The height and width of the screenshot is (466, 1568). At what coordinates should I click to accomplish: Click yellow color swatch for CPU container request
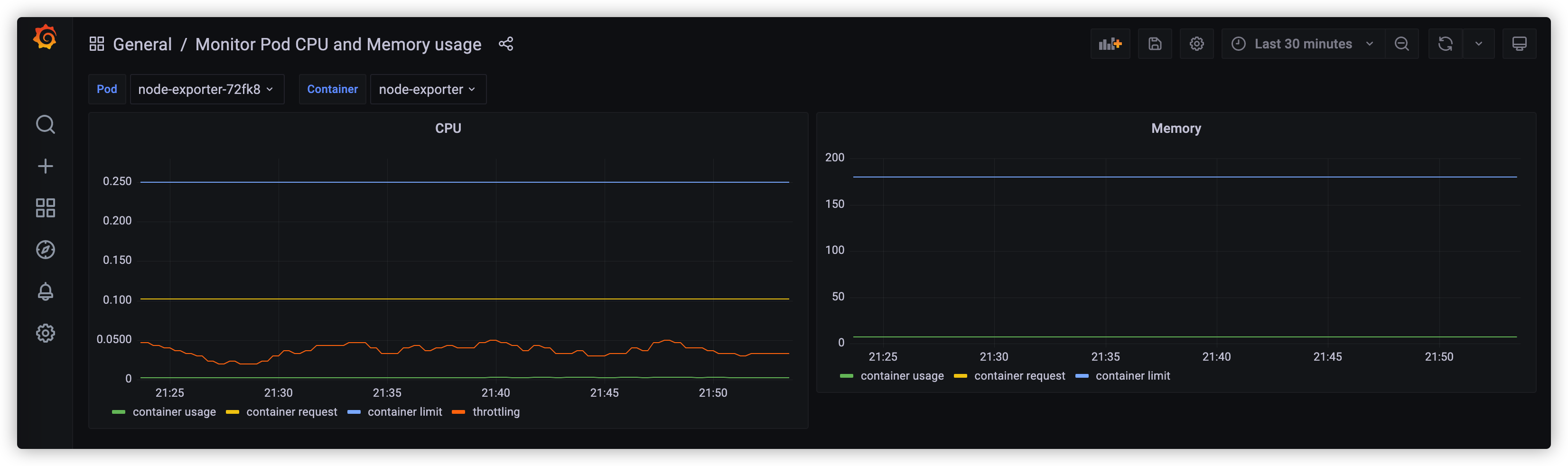(233, 412)
